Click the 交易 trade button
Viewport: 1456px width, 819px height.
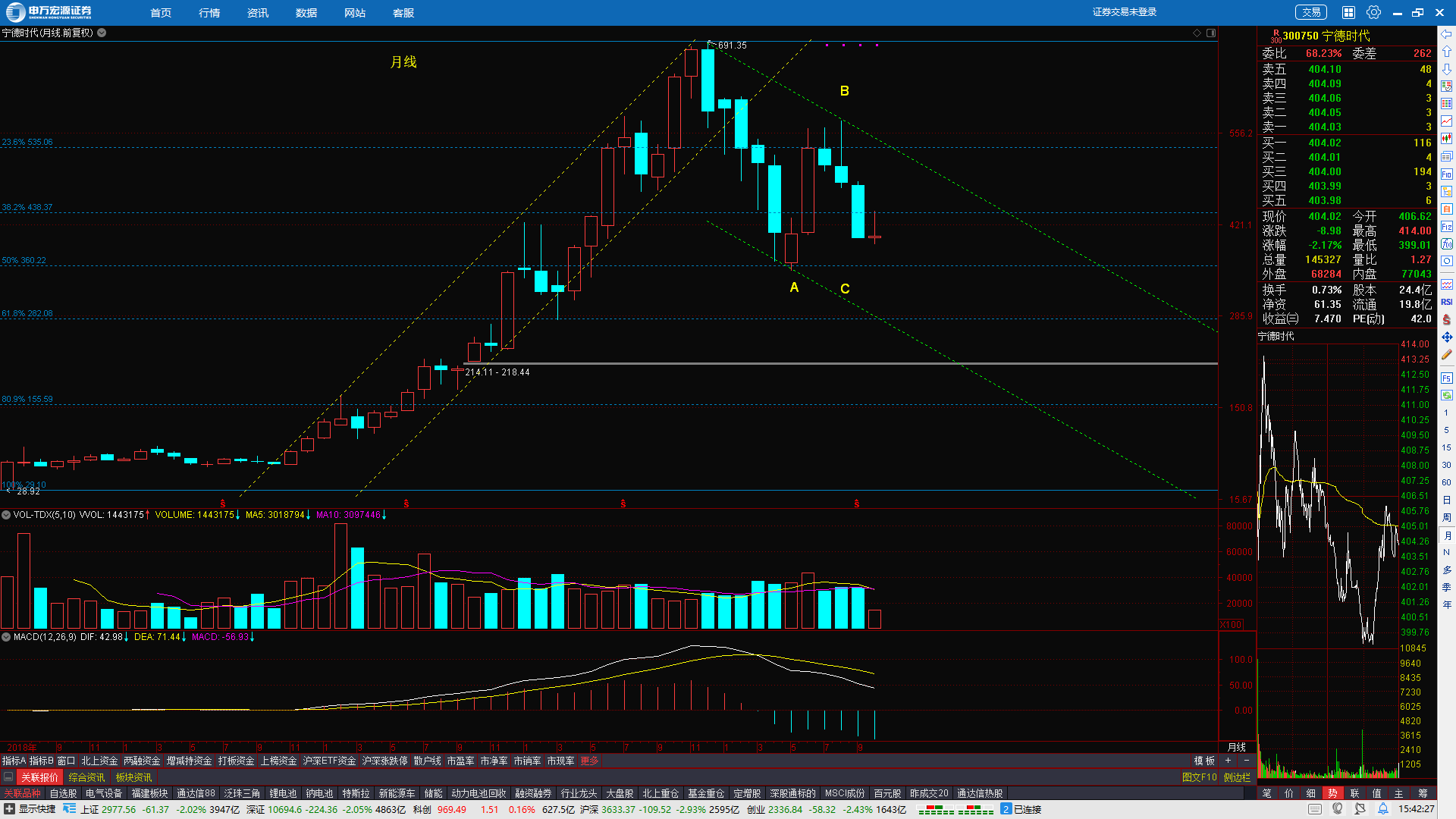1311,12
